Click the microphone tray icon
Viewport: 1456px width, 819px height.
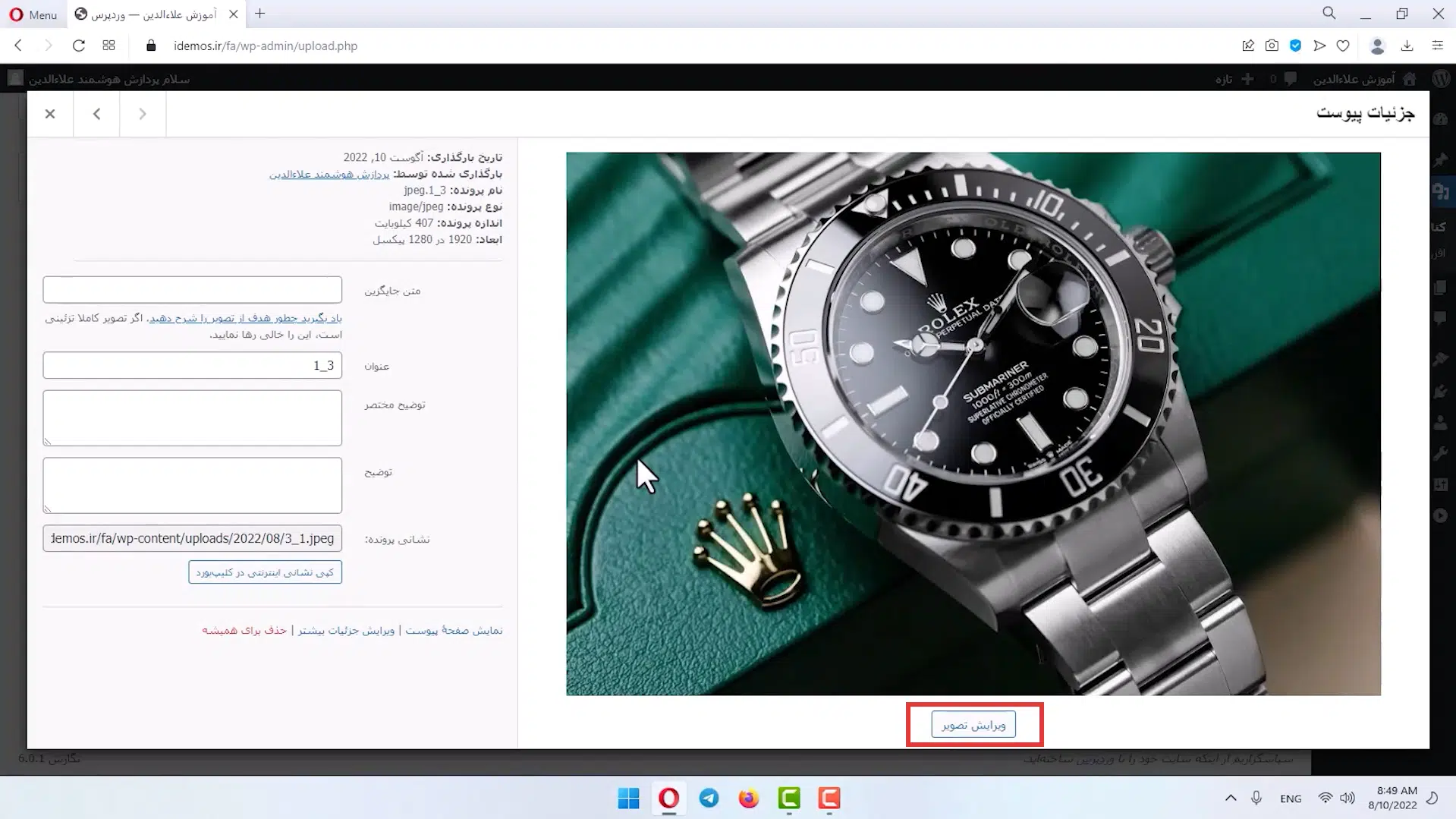pyautogui.click(x=1256, y=799)
